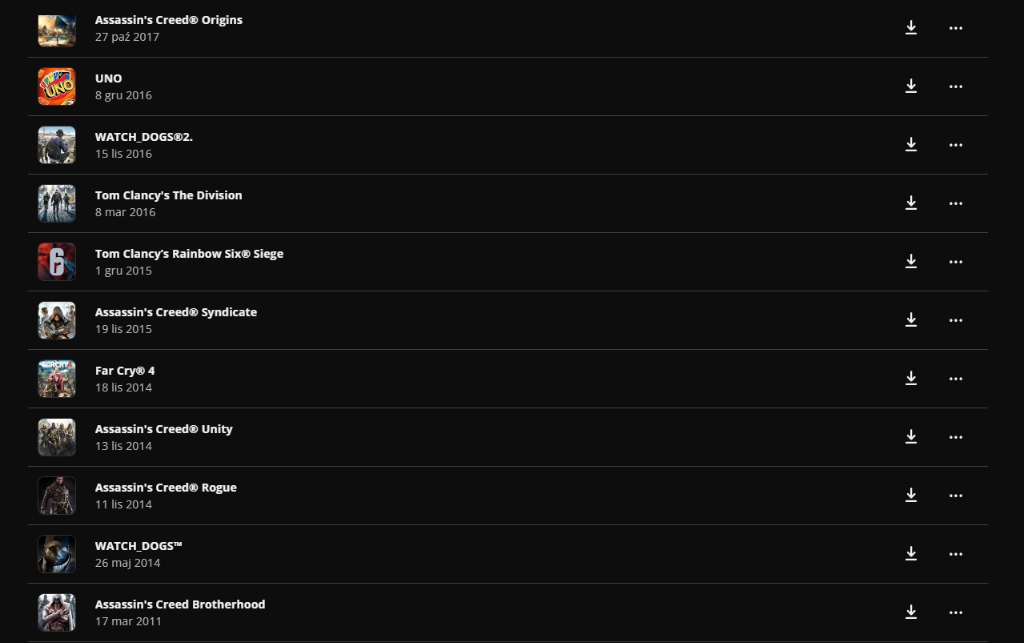Image resolution: width=1024 pixels, height=643 pixels.
Task: Click the UNO game thumbnail
Action: coord(57,87)
